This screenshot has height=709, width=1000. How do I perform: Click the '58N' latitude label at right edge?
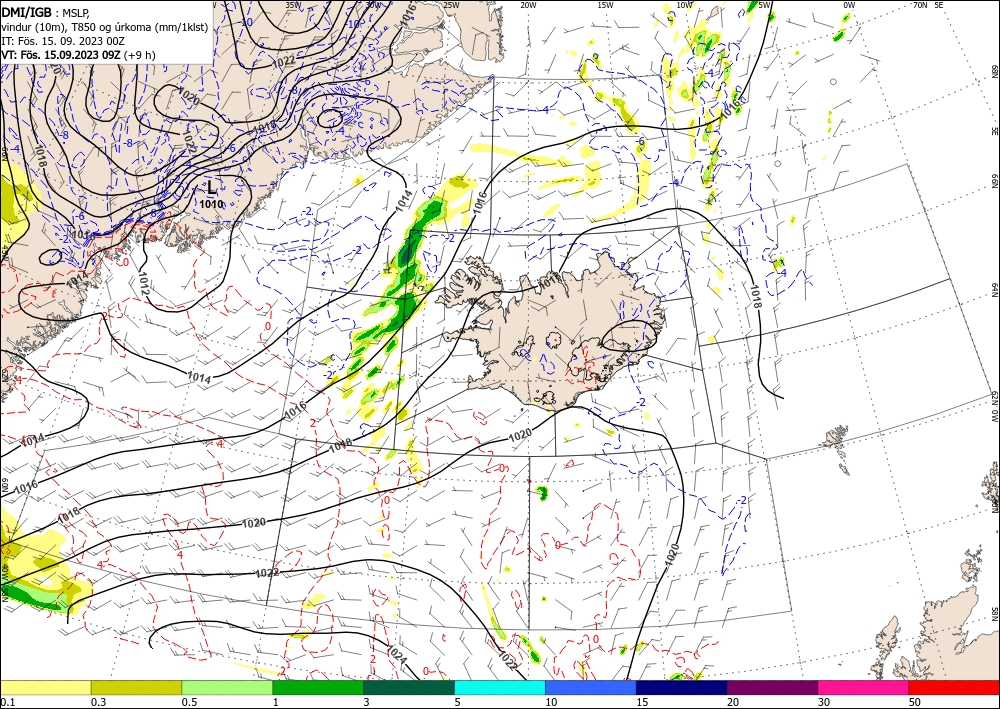(994, 613)
